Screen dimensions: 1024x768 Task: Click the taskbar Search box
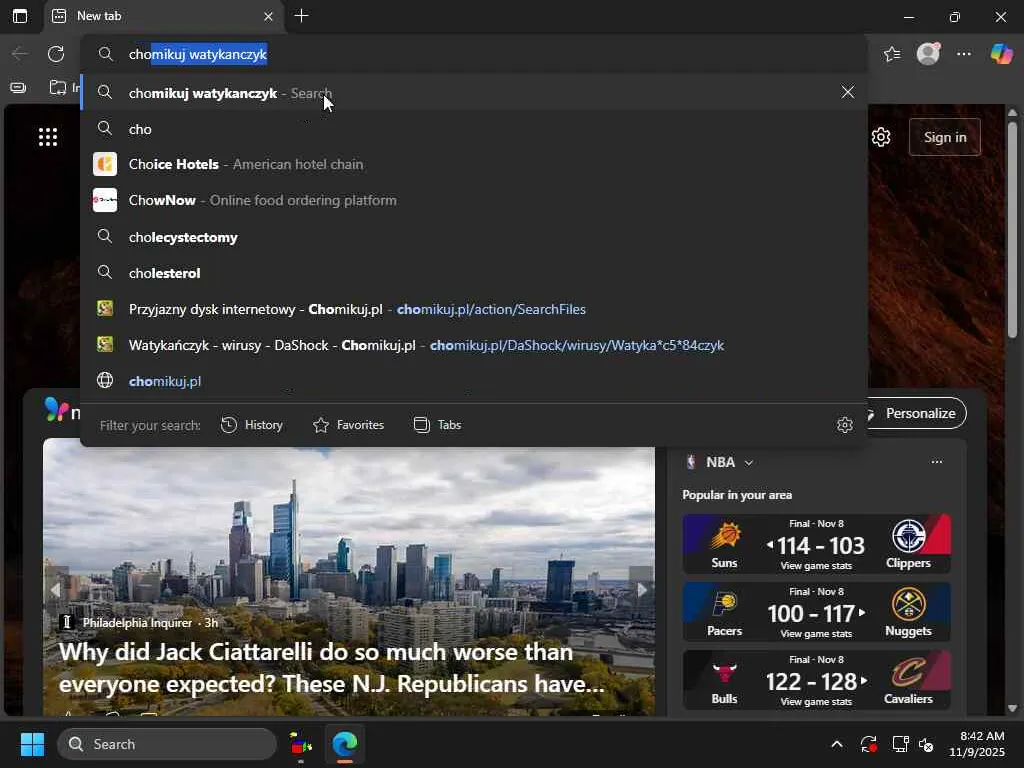[x=167, y=744]
